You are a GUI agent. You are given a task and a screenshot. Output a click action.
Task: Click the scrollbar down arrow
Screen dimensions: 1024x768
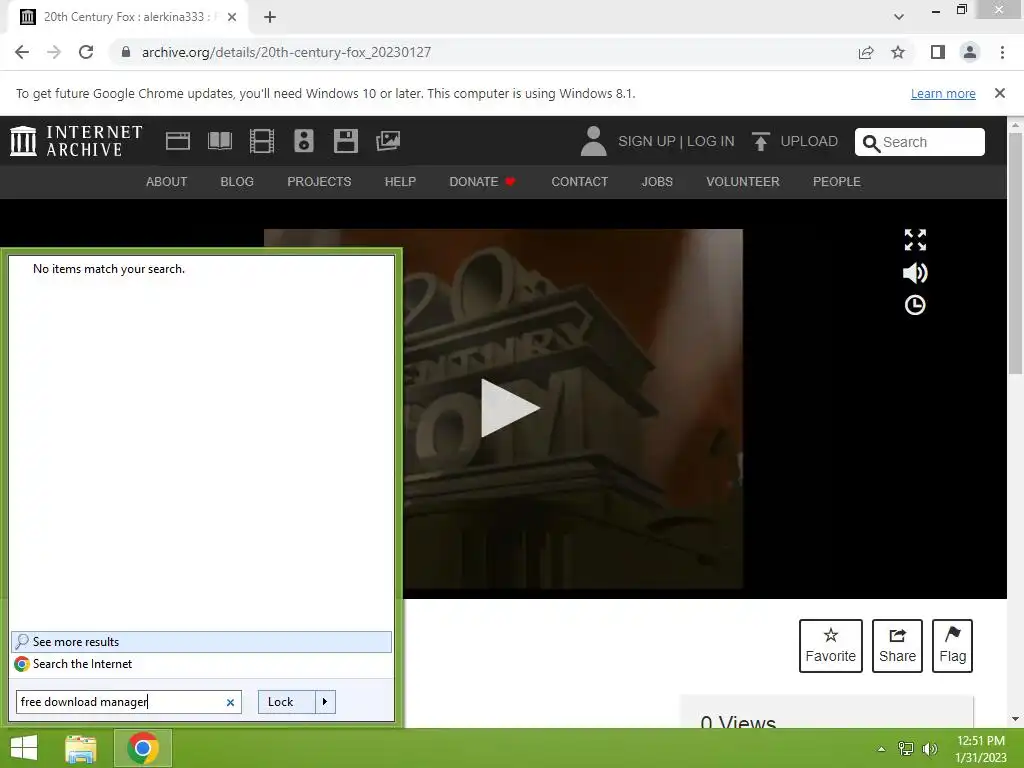pyautogui.click(x=1016, y=719)
